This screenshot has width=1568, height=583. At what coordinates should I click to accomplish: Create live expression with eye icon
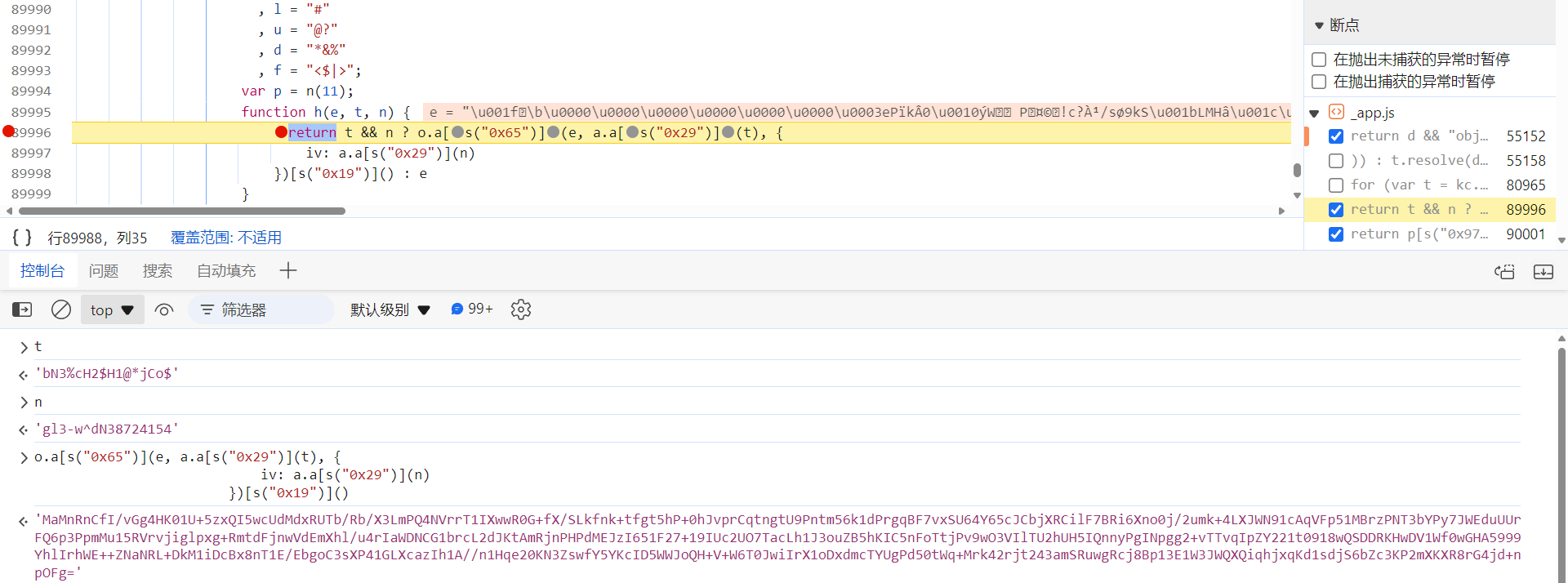164,309
